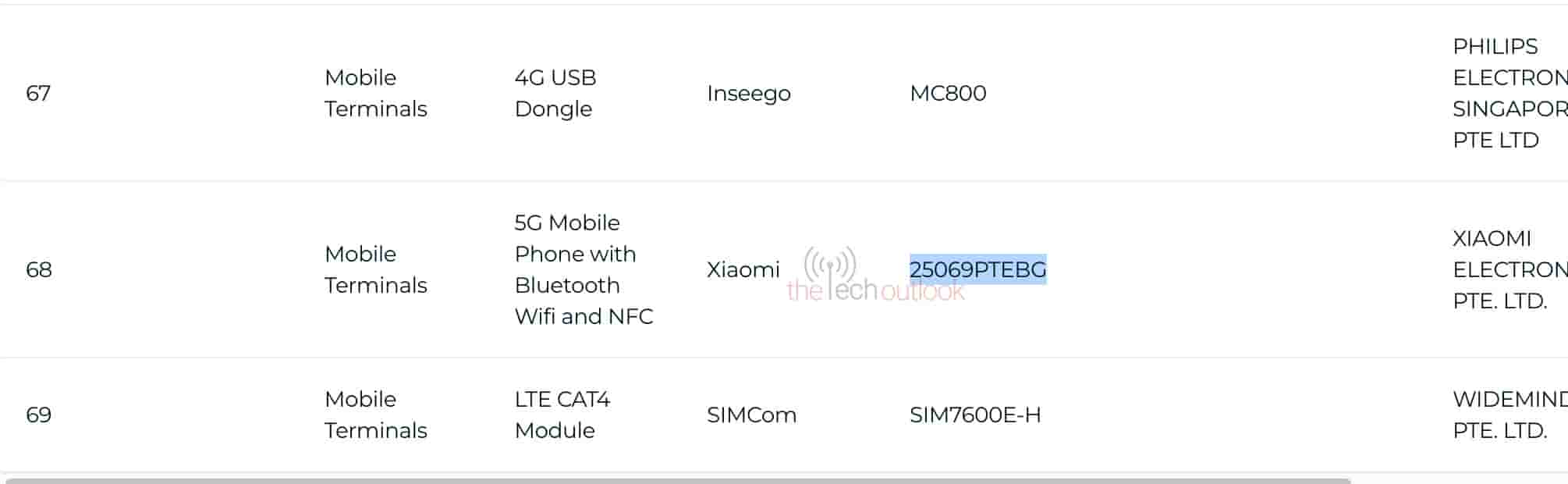Screen dimensions: 1568x484
Task: Click the Xiaomi brand cell
Action: click(x=743, y=269)
